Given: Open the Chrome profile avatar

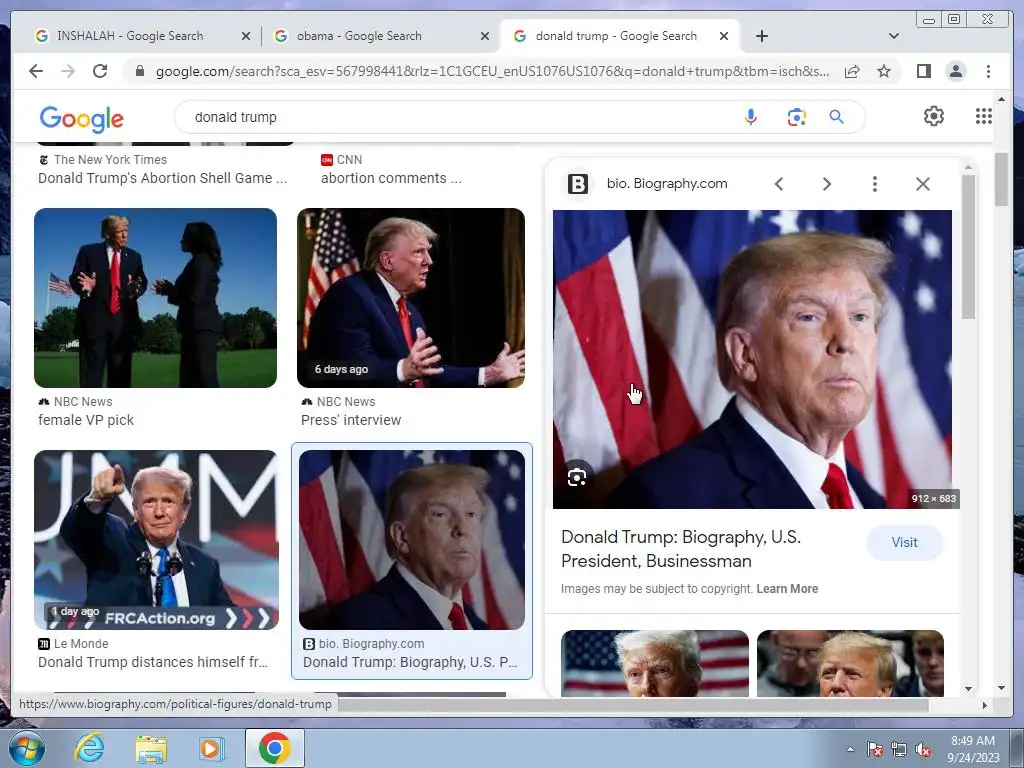Looking at the screenshot, I should [x=955, y=71].
